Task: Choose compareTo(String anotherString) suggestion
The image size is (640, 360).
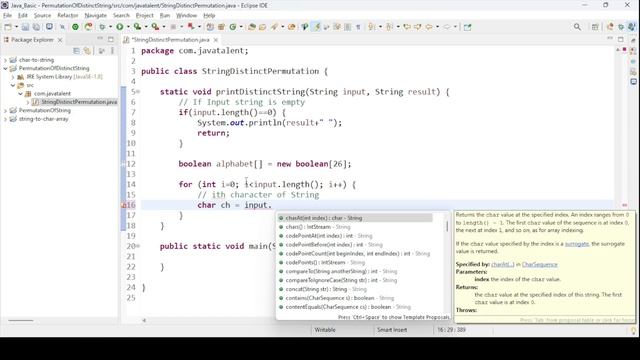Action: [x=341, y=271]
